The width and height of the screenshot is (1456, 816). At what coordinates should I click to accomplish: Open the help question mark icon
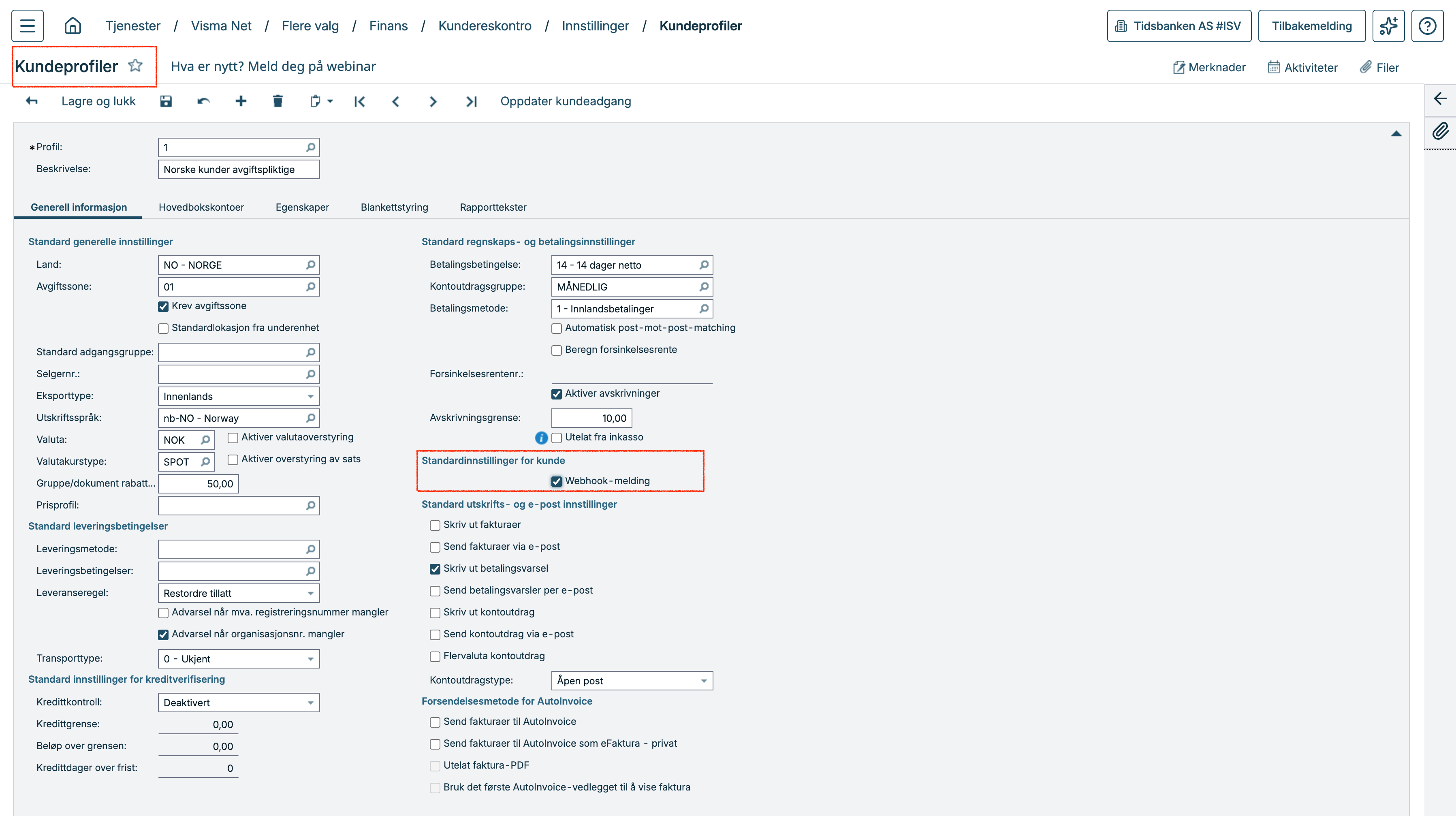[1427, 26]
